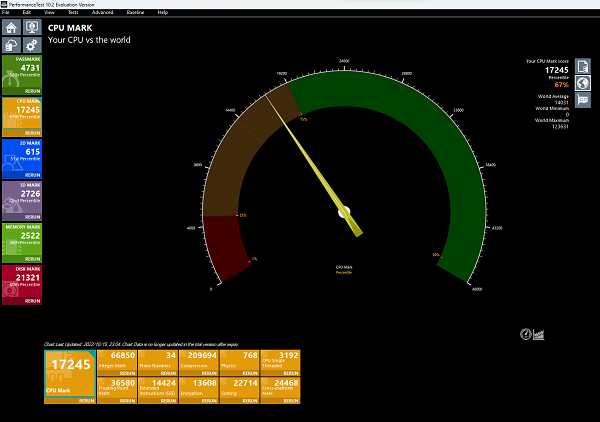Select the Extended Instructions (SSE) 14424 tile
This screenshot has height=422, width=600.
point(158,388)
